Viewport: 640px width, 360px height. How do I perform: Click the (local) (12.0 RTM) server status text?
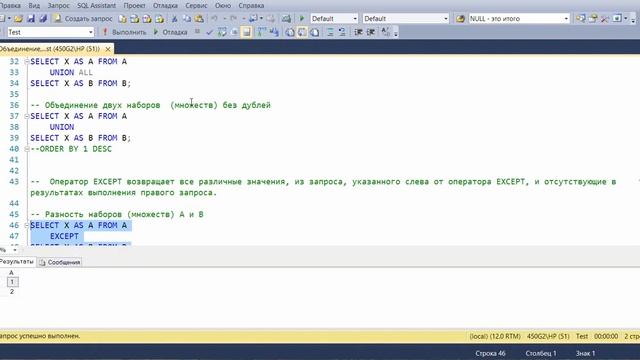click(495, 336)
